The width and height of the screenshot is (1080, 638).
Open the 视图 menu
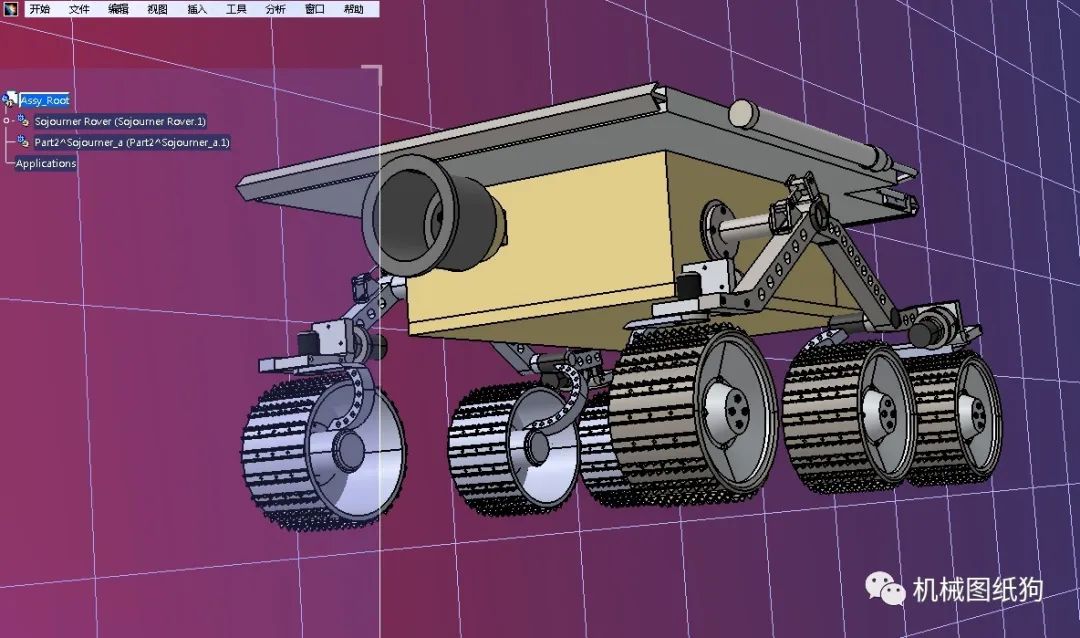[158, 9]
